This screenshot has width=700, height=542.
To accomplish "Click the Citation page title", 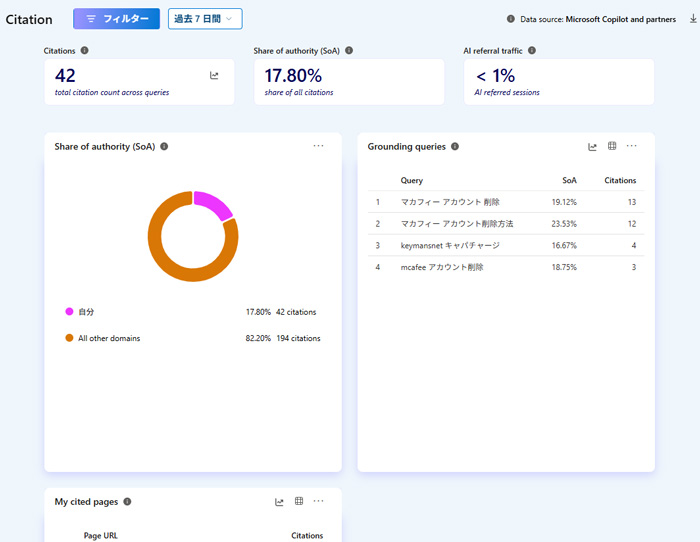I will click(29, 20).
